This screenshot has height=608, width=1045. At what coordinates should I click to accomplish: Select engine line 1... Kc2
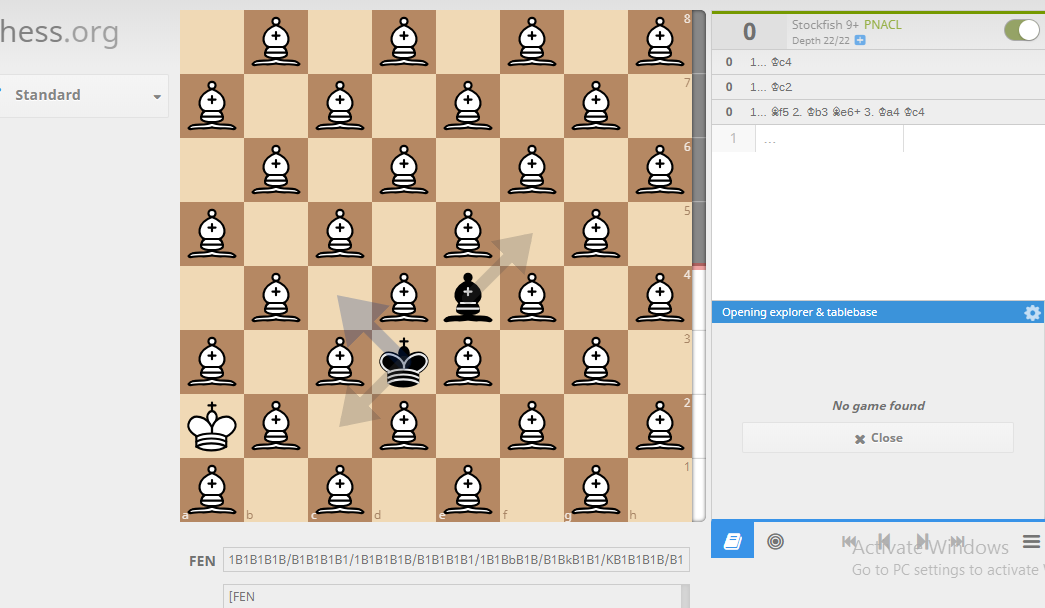[x=878, y=87]
